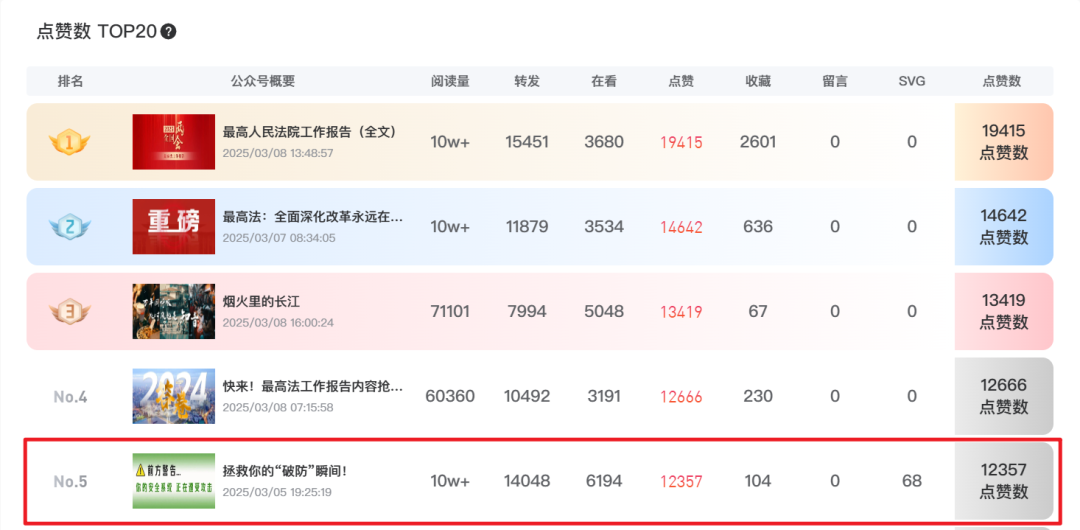1080x530 pixels.
Task: Click the favorites value 636
Action: [758, 227]
